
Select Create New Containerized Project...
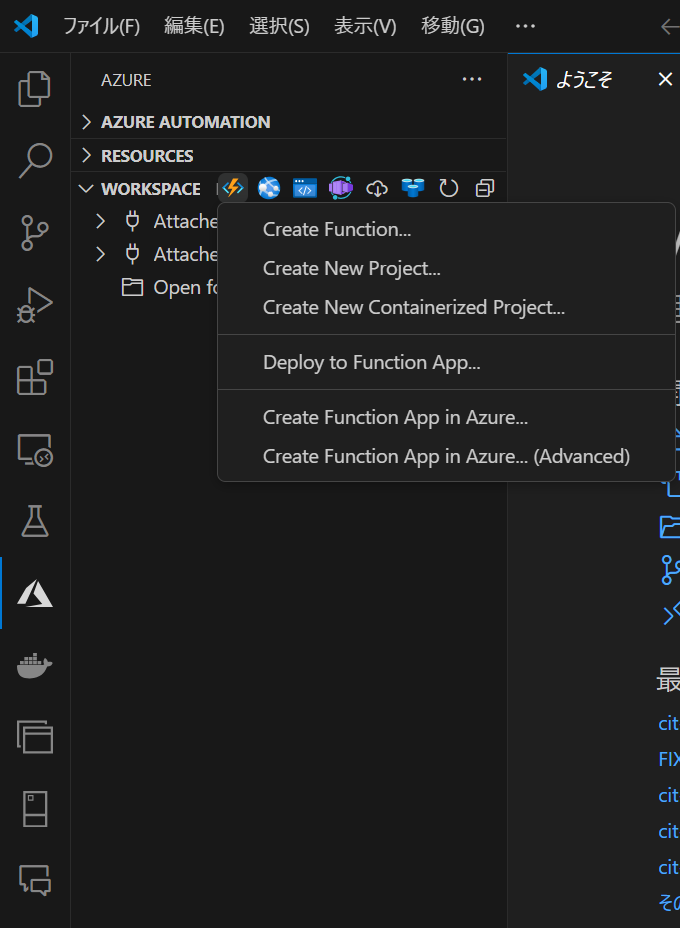click(413, 307)
